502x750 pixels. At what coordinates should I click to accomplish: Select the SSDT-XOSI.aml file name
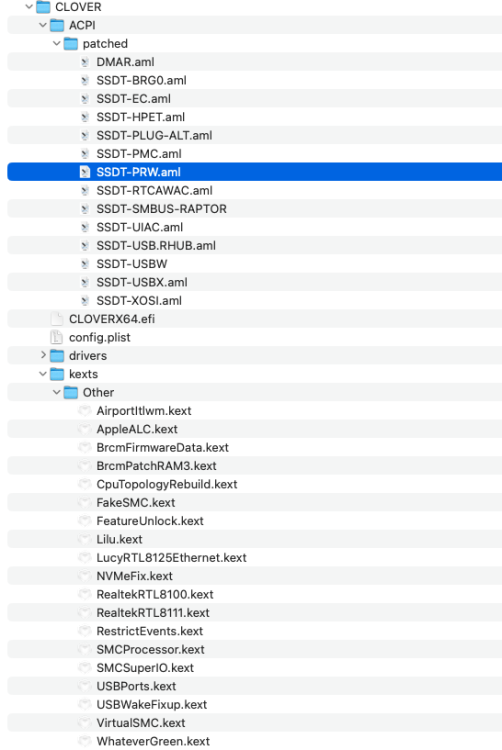139,300
